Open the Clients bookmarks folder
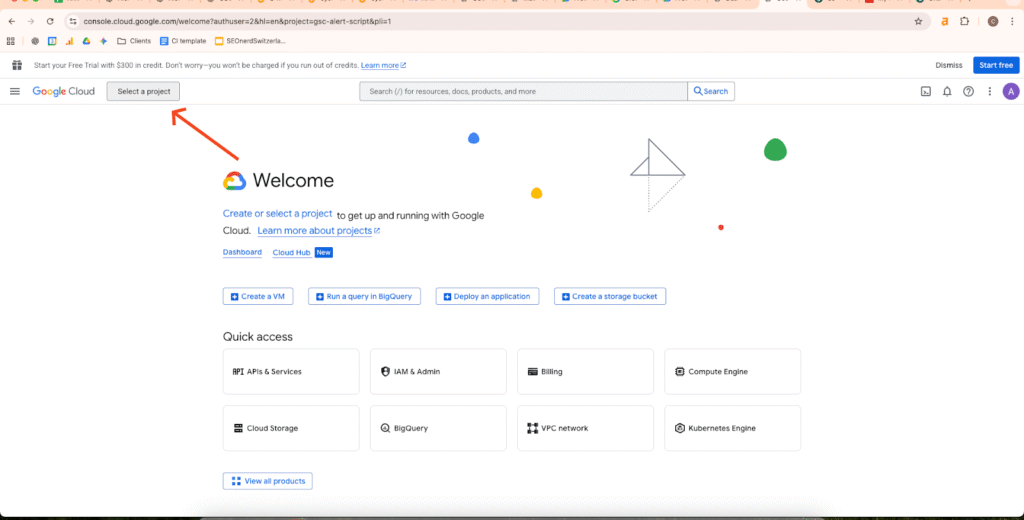 coord(134,41)
